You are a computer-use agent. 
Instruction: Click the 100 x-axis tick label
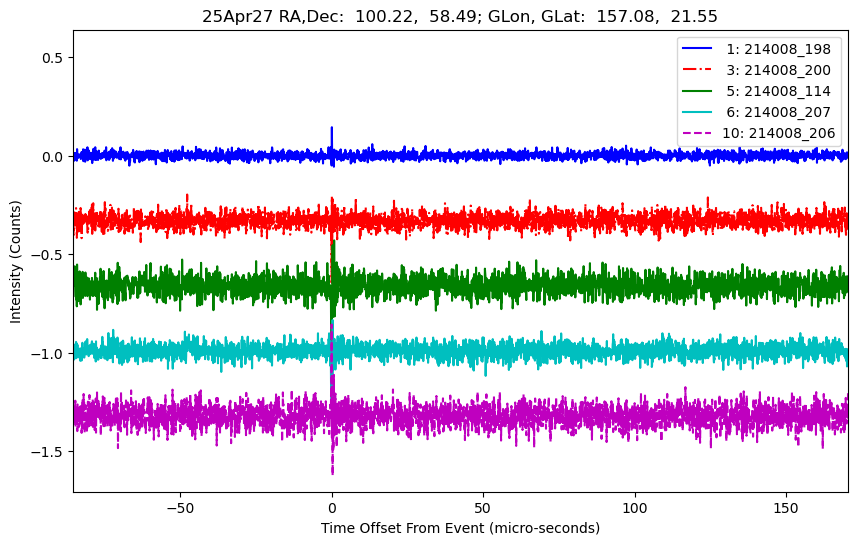click(635, 508)
